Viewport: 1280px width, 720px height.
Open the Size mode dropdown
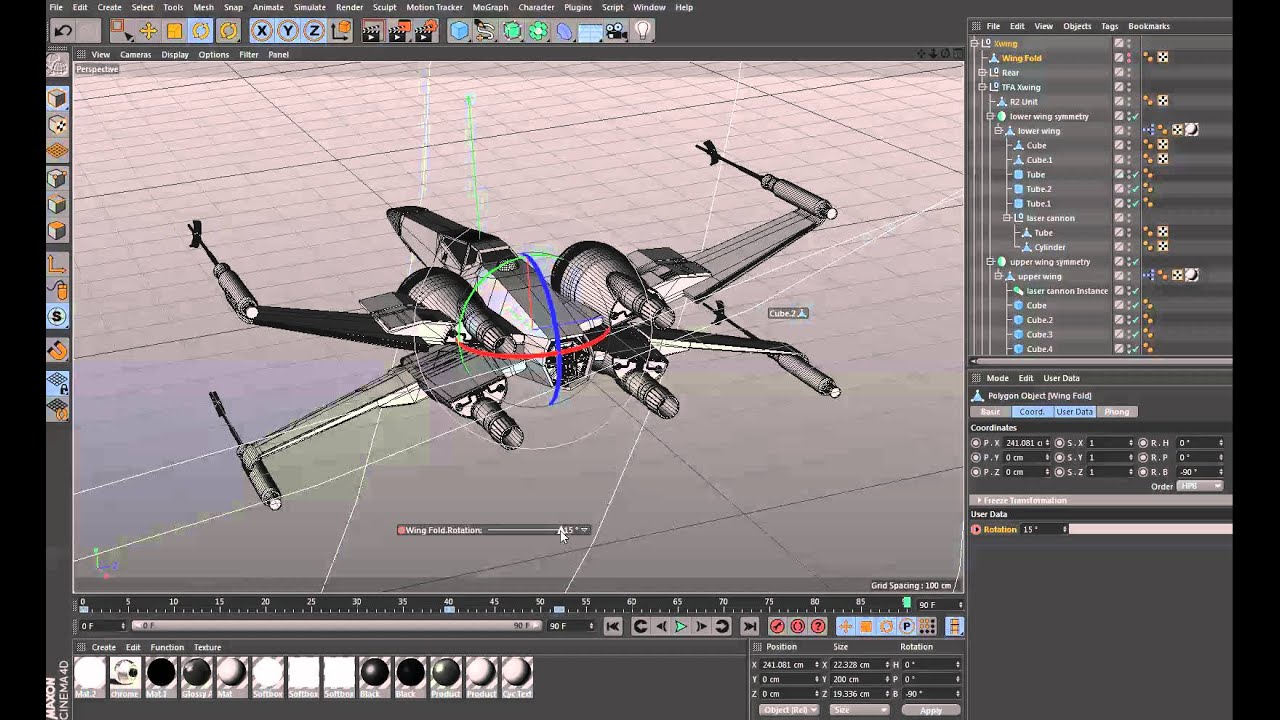[x=859, y=710]
